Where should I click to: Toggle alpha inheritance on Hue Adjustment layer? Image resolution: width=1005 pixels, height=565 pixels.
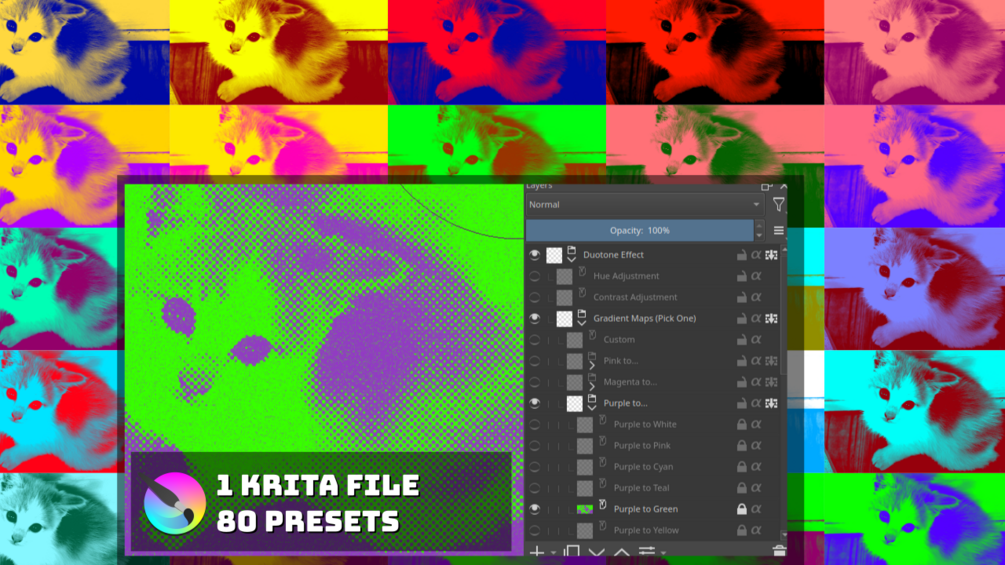[756, 276]
